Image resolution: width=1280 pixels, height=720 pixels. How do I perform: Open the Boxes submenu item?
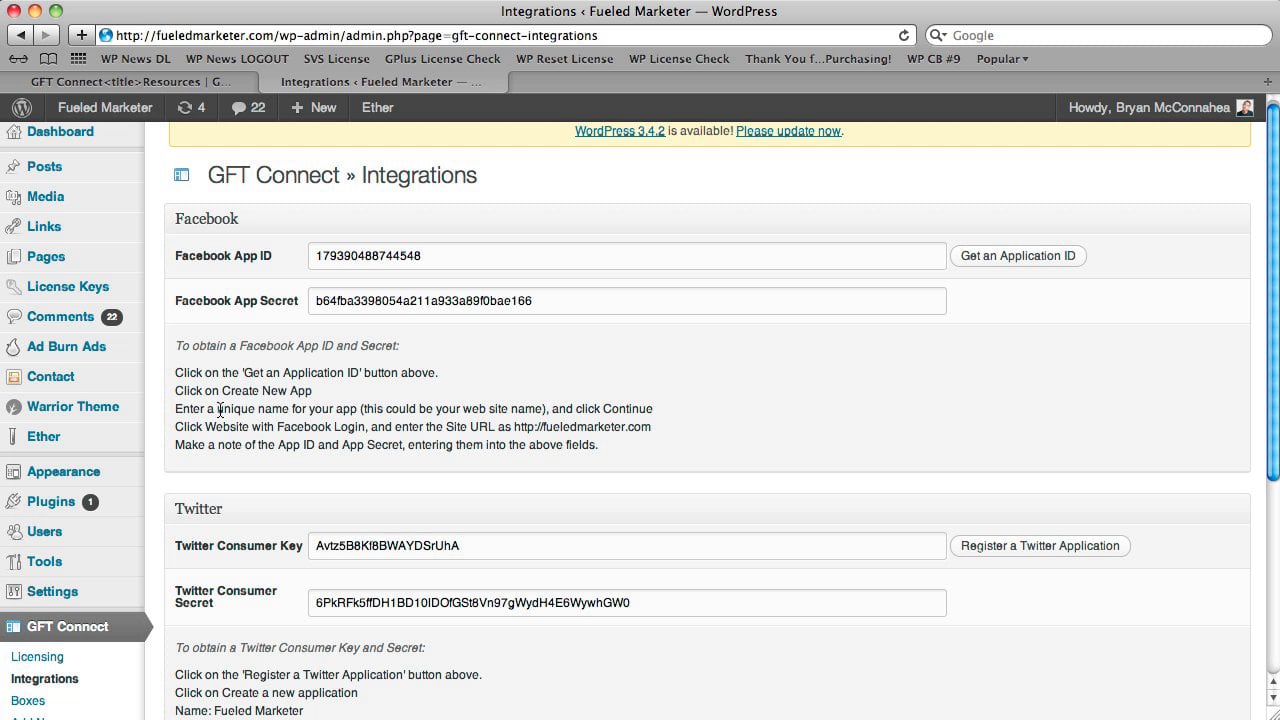(28, 701)
